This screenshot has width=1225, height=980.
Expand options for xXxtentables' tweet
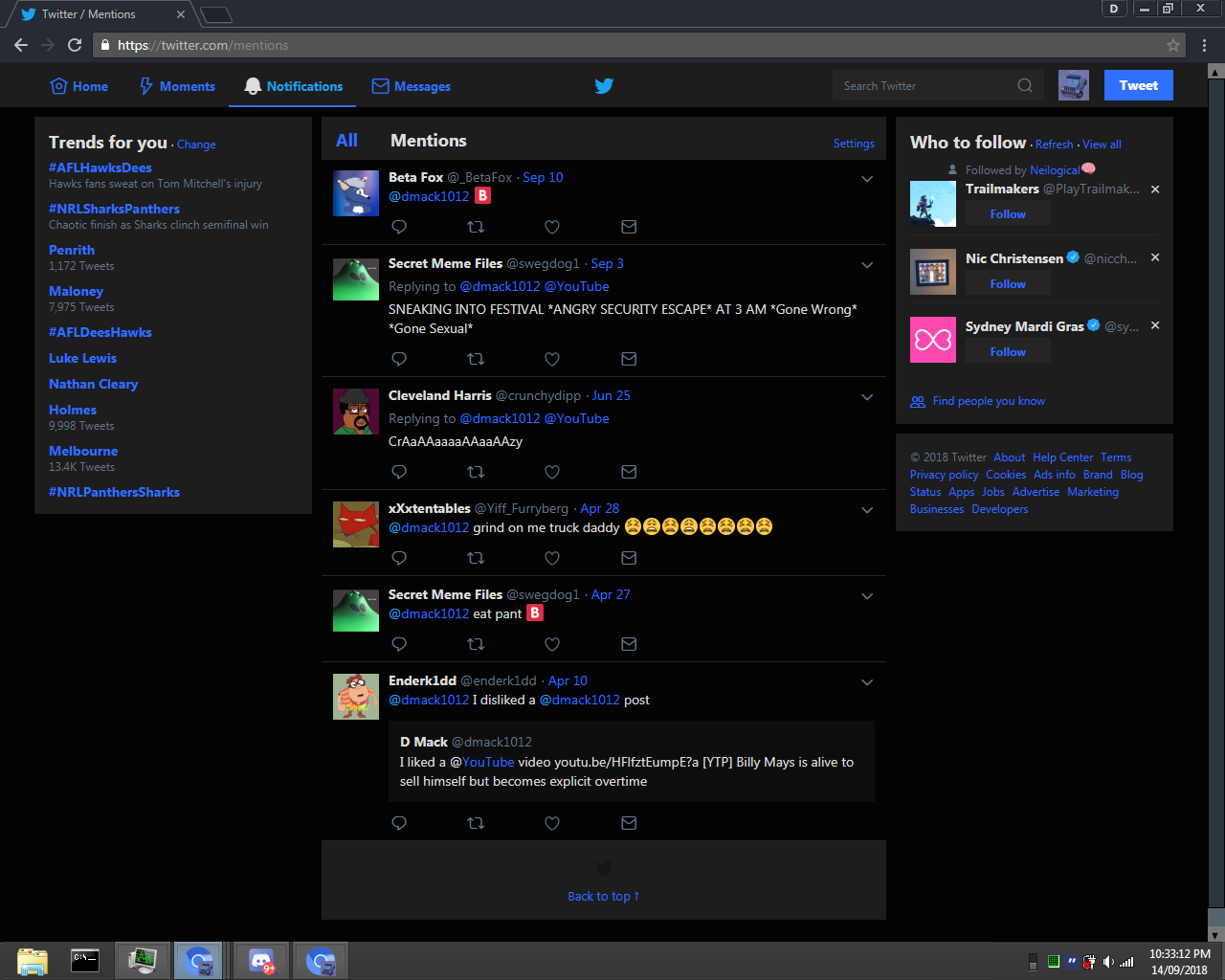pos(867,510)
